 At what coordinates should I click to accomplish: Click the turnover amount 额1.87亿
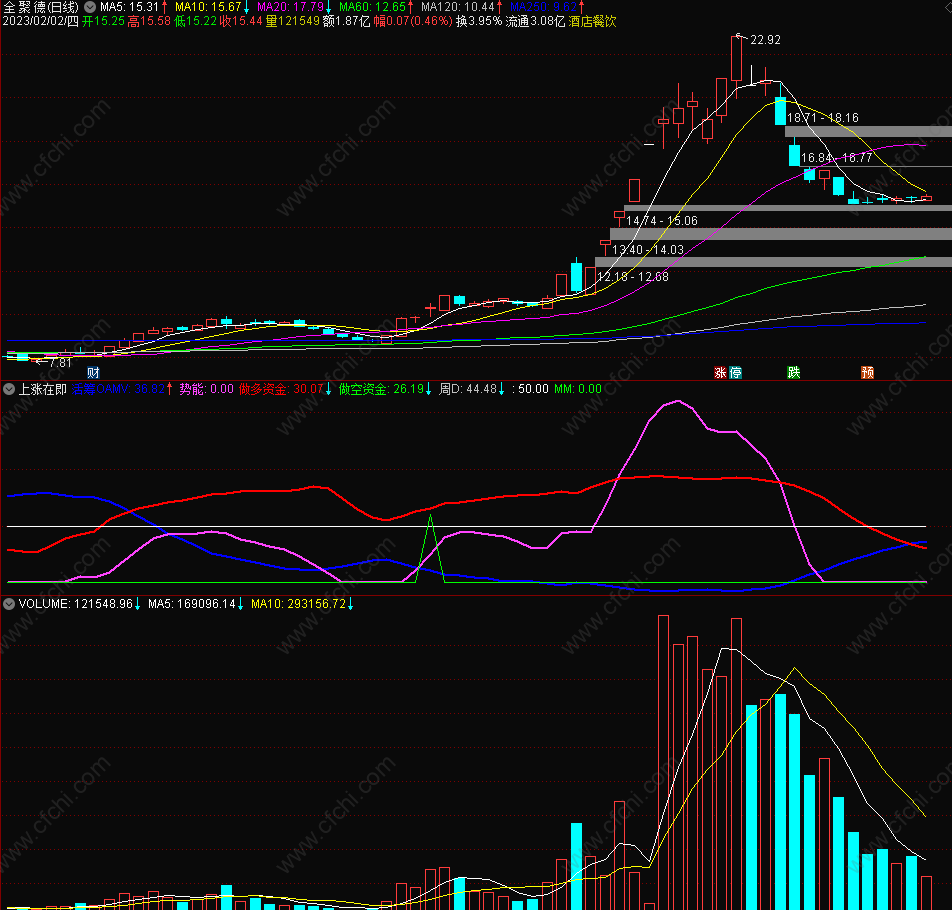click(346, 22)
